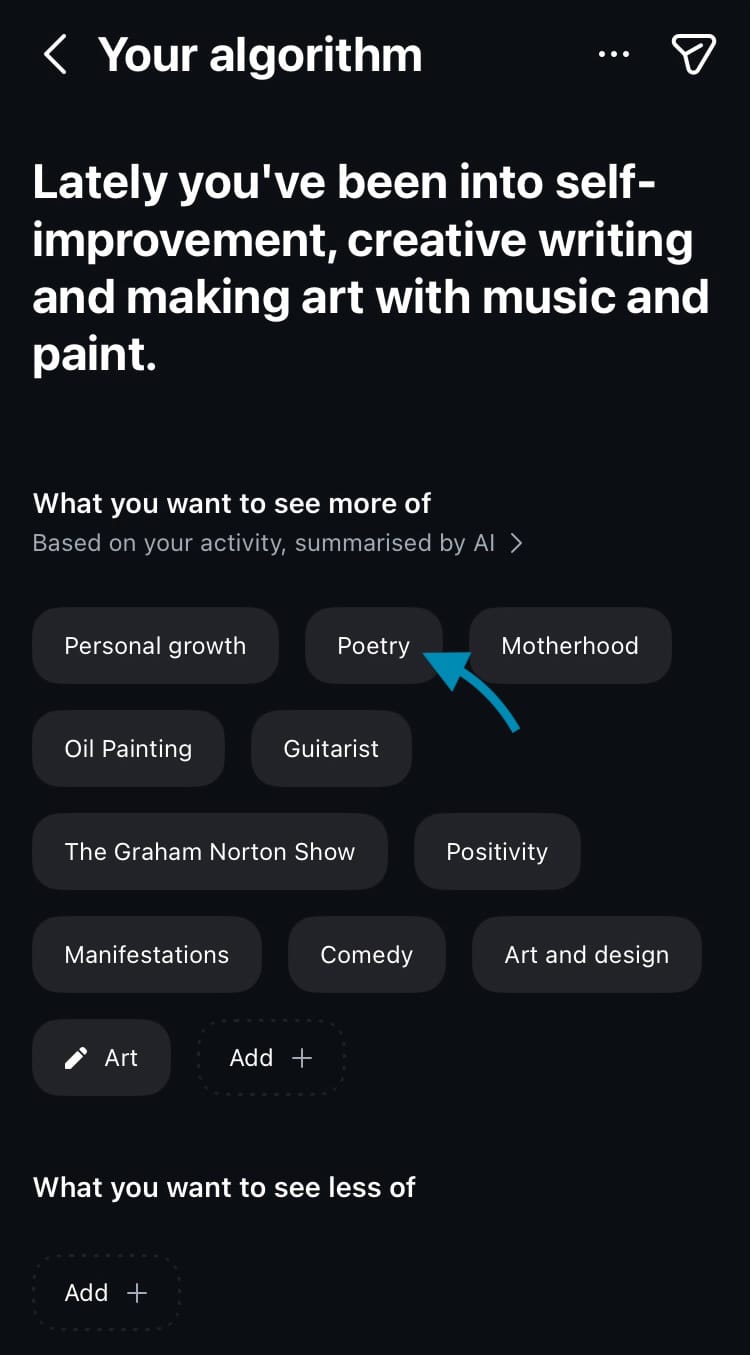Tap the Comedy chip

click(366, 955)
